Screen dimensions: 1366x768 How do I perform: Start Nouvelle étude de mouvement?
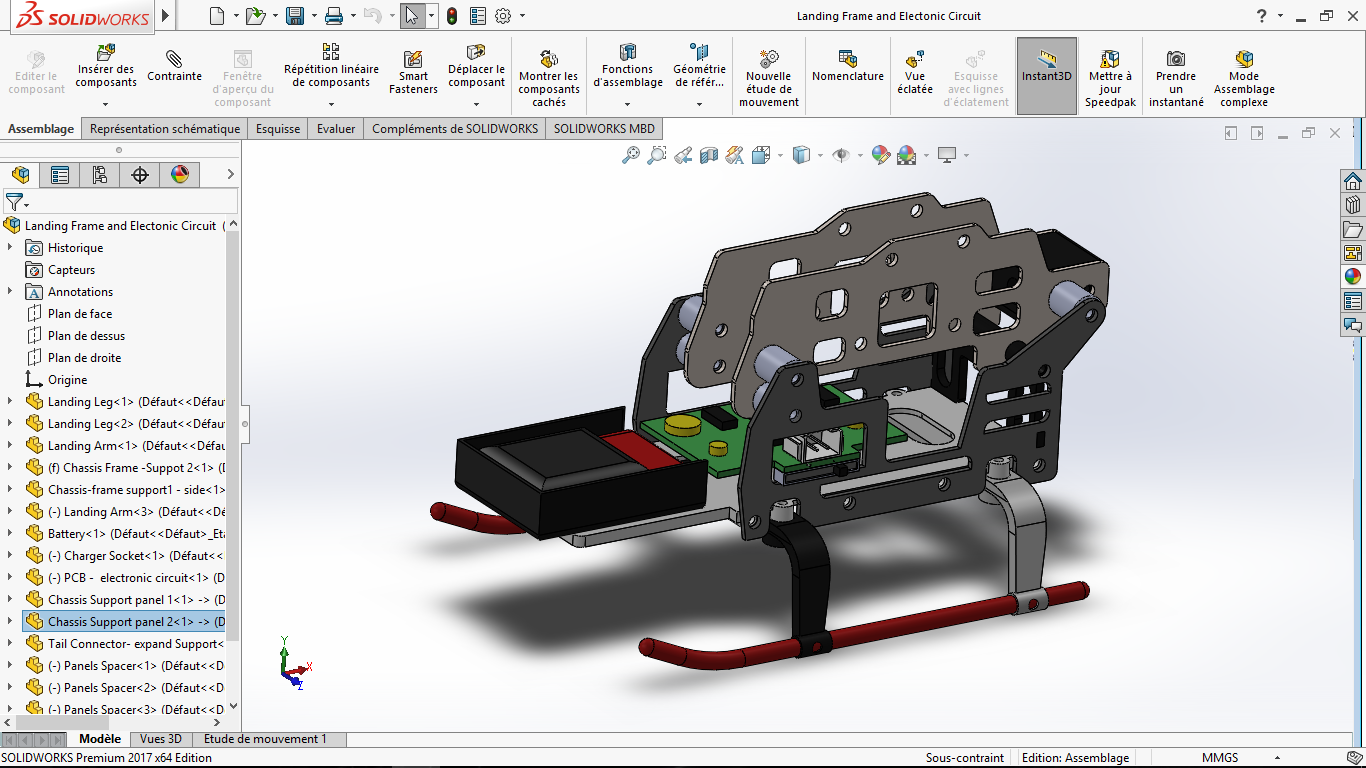[768, 78]
